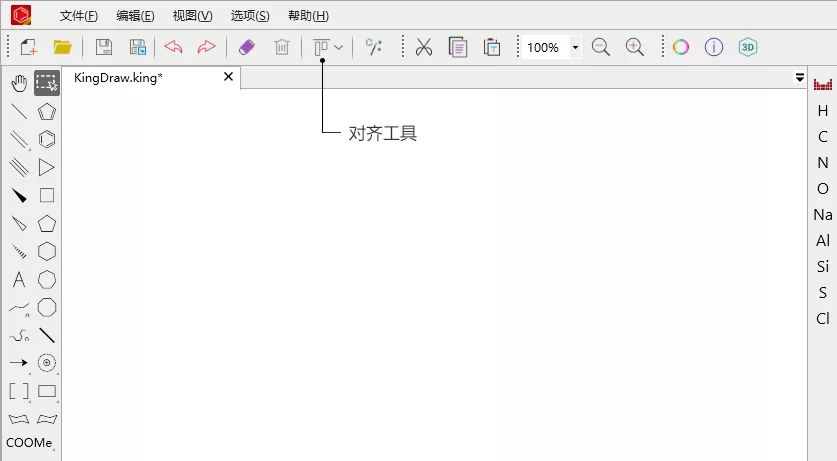Screen dimensions: 837x461
Task: Select element Na
Action: 823,214
